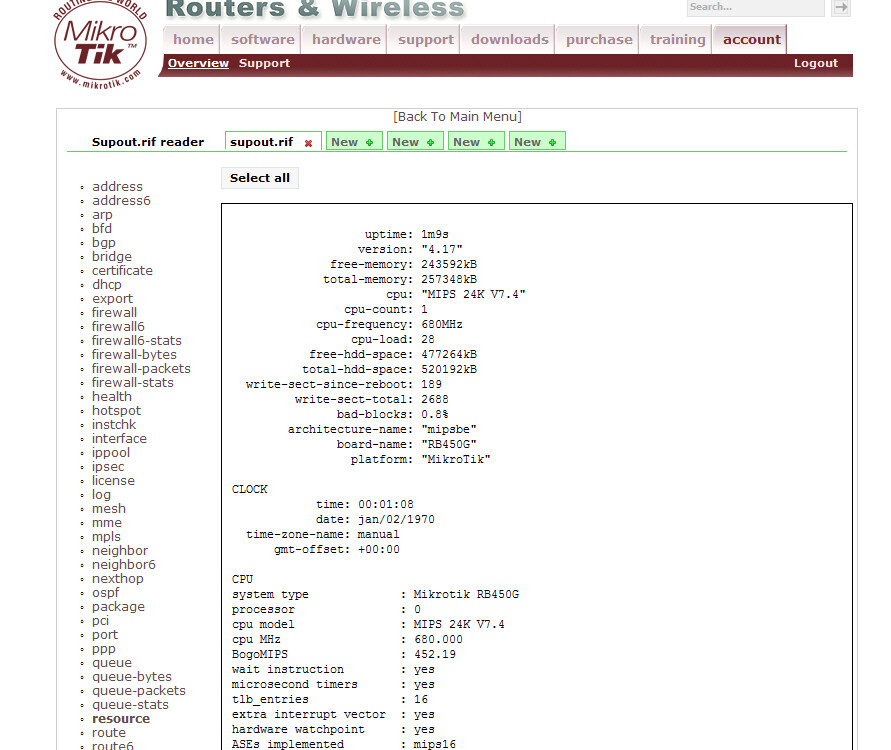
Task: Click the Logout link
Action: (x=815, y=63)
